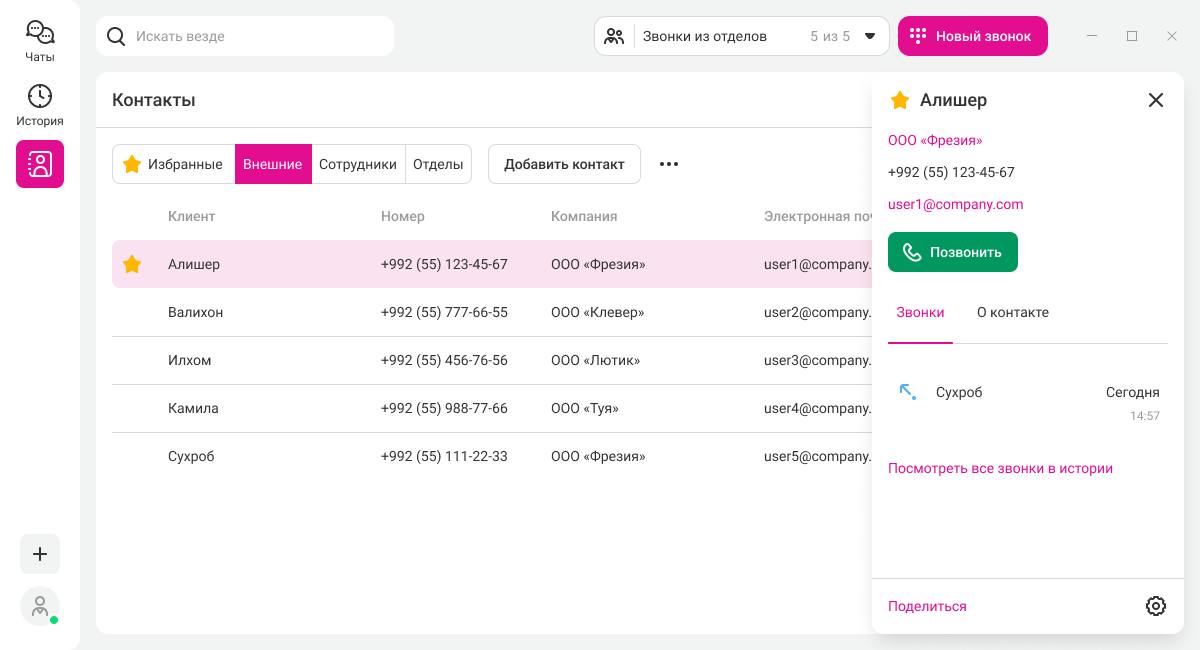The height and width of the screenshot is (650, 1200).
Task: Toggle the star next to Алишер header
Action: point(900,100)
